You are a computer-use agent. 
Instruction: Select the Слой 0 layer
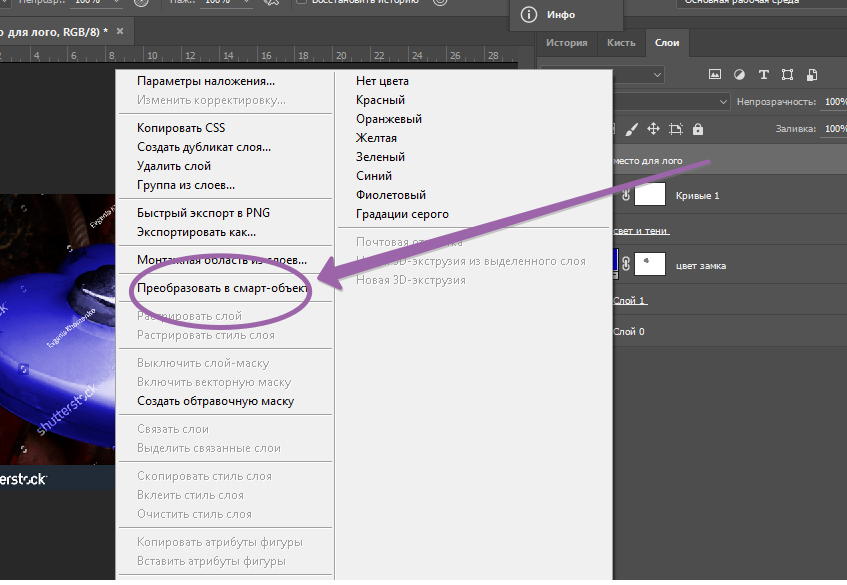pyautogui.click(x=730, y=332)
